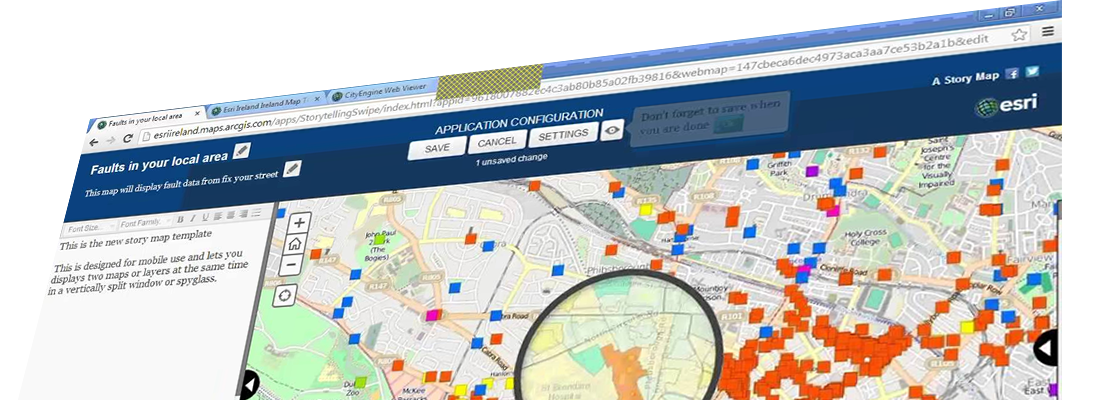Collapse the left description panel arrow

(x=250, y=383)
